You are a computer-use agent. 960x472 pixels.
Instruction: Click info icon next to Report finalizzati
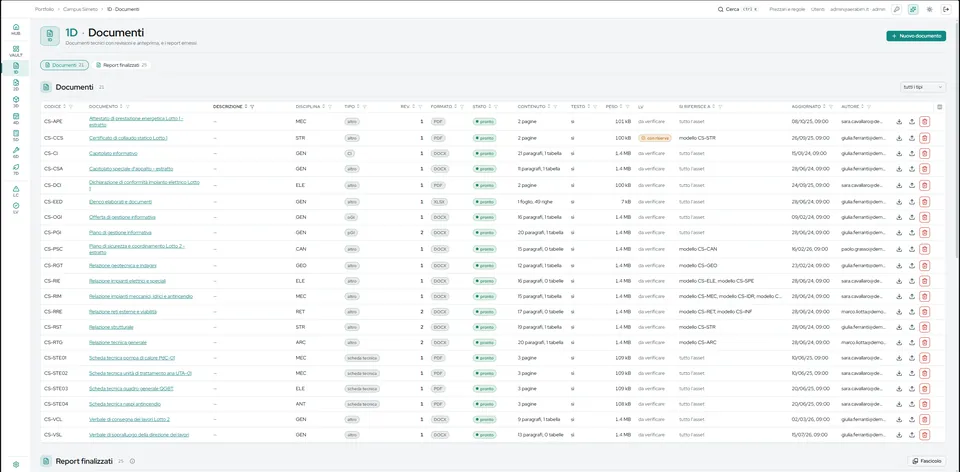[x=132, y=461]
